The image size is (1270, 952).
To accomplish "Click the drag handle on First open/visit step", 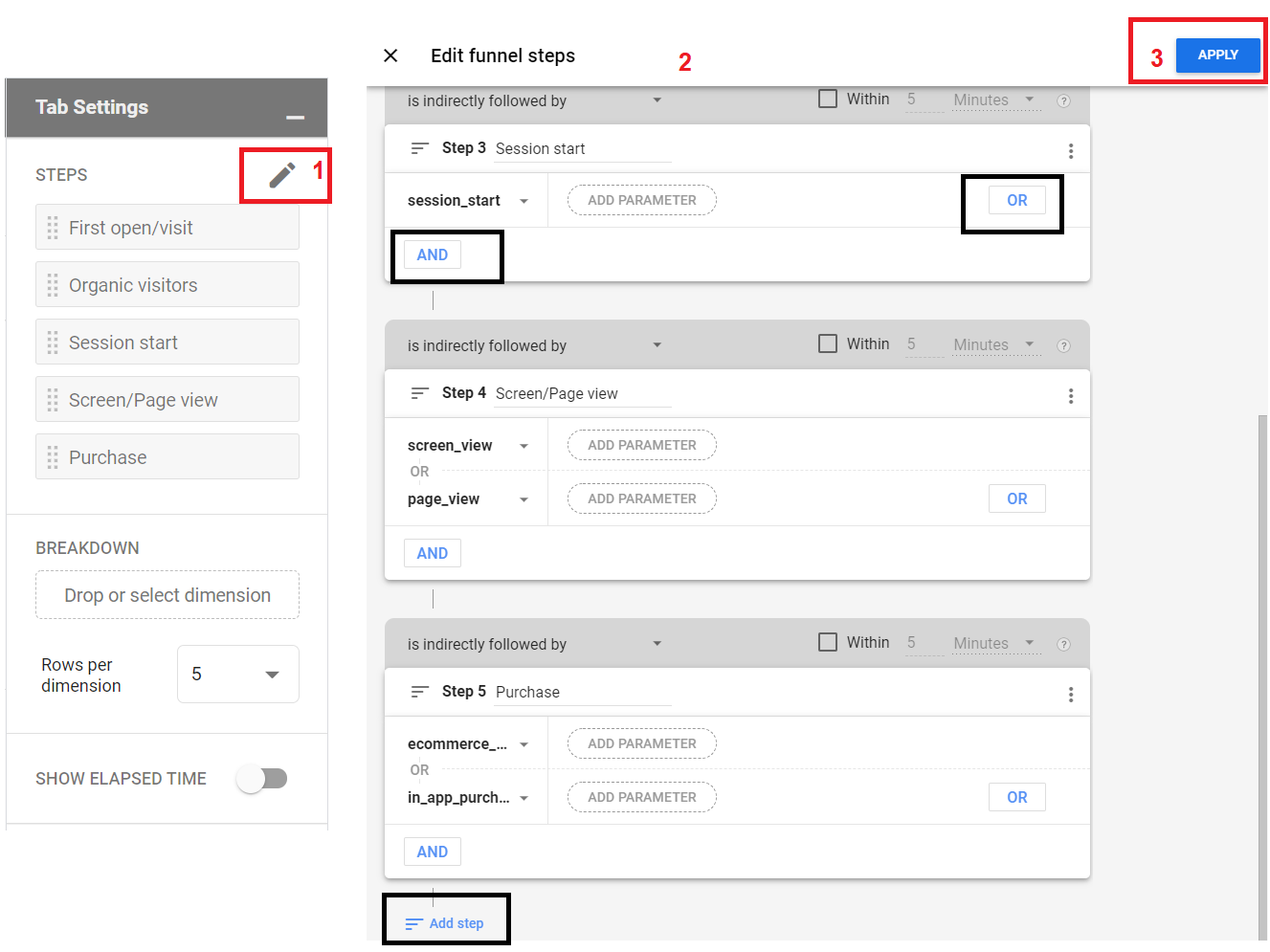I will (x=53, y=228).
